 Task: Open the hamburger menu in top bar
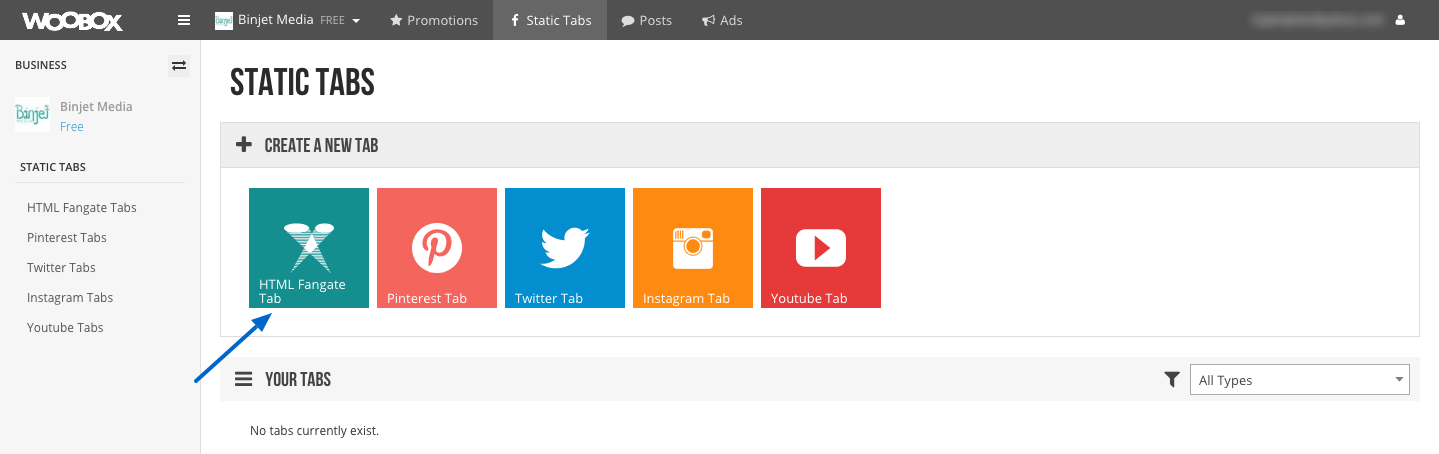point(183,20)
